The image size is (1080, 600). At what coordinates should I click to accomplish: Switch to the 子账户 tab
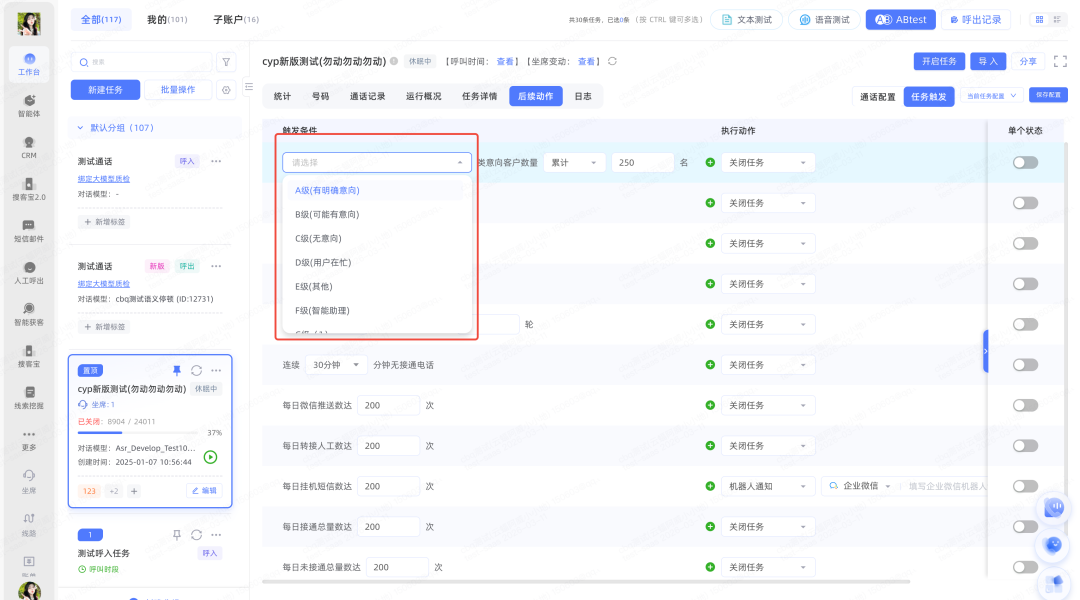click(236, 20)
